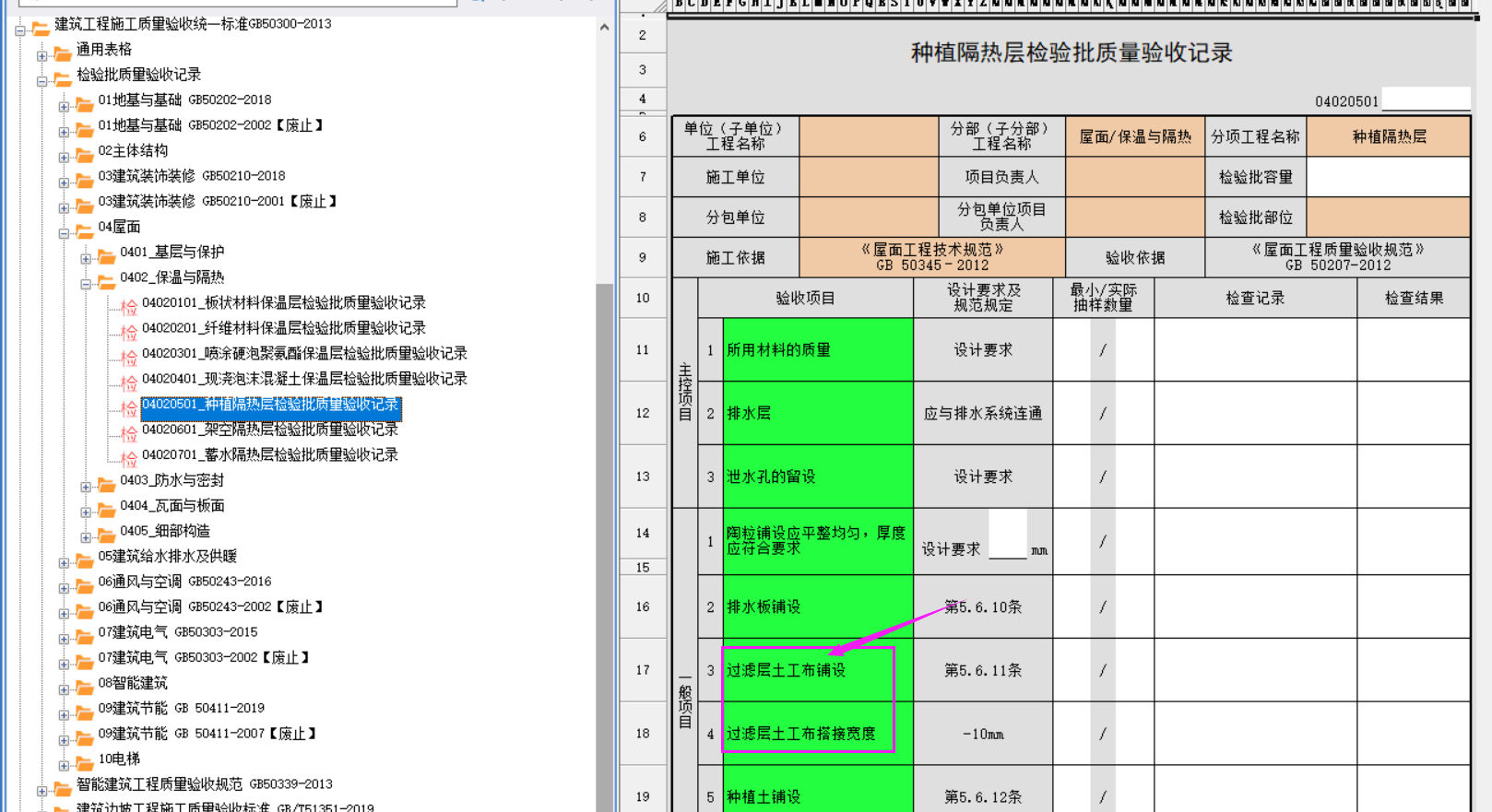The width and height of the screenshot is (1492, 812).
Task: Click the 项目负责人 orange input cell
Action: click(1135, 177)
